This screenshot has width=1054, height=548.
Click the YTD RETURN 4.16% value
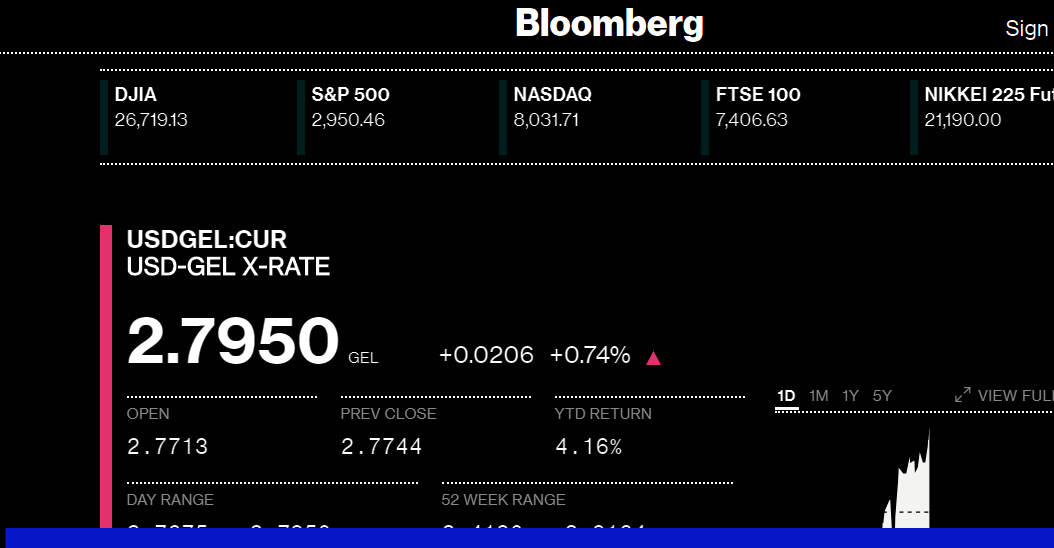coord(589,447)
